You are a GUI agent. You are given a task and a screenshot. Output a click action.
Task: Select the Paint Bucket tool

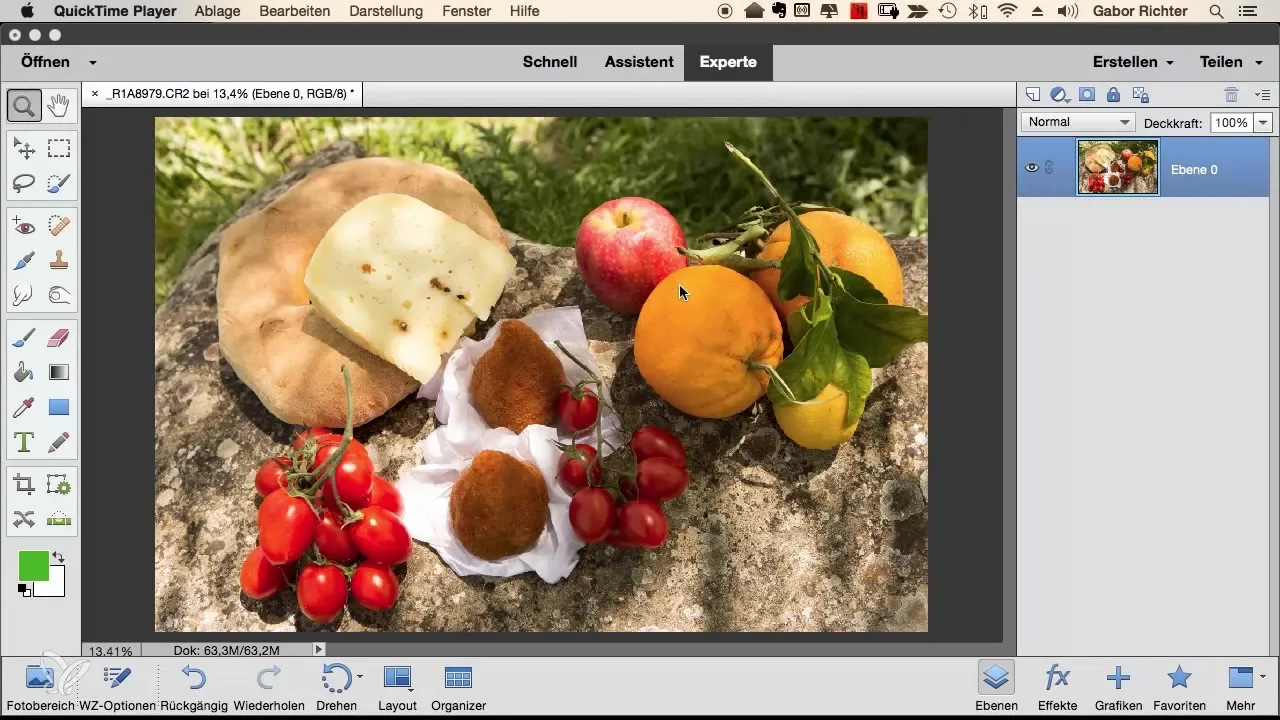(24, 373)
